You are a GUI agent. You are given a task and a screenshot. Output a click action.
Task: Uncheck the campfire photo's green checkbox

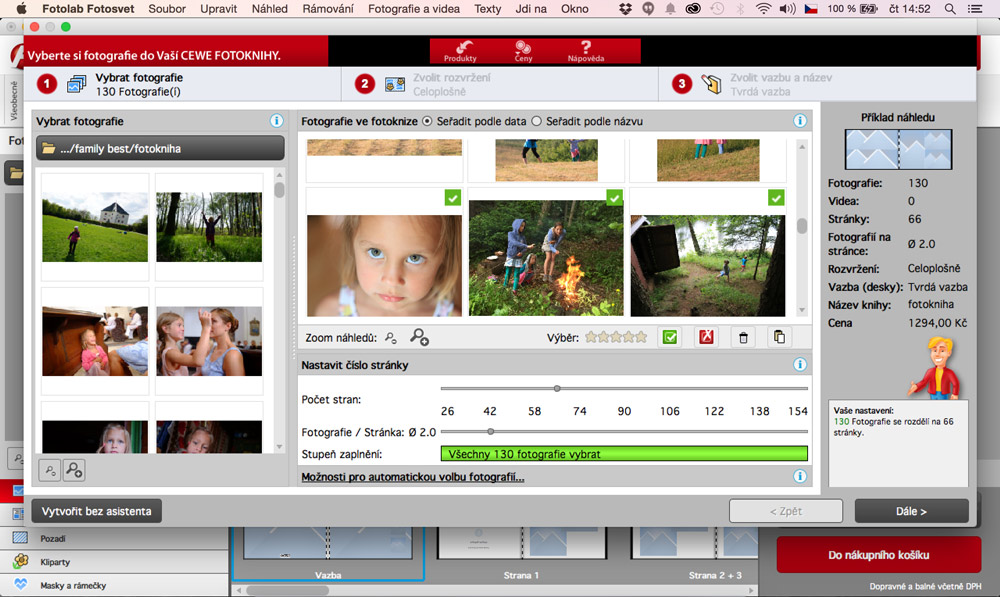tap(615, 198)
